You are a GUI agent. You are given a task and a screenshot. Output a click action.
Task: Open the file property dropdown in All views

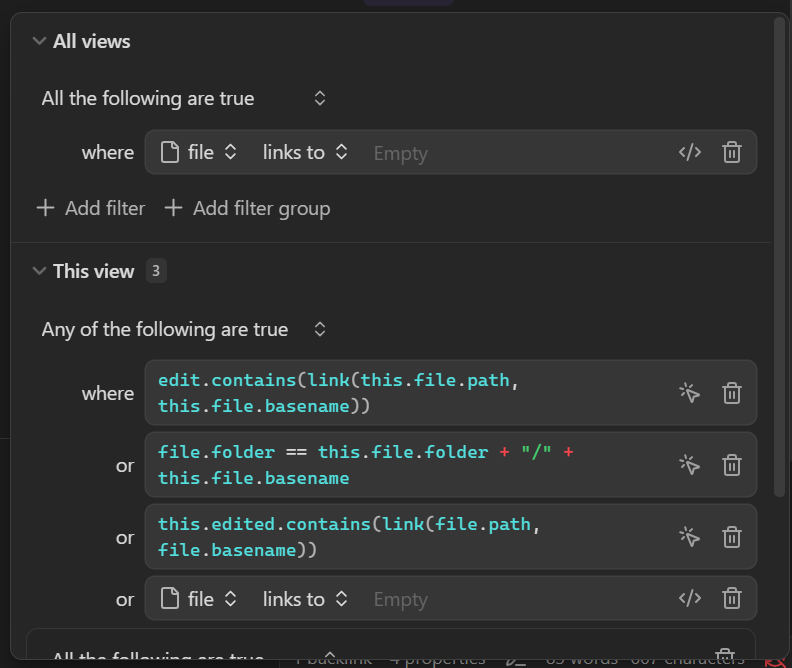(200, 153)
